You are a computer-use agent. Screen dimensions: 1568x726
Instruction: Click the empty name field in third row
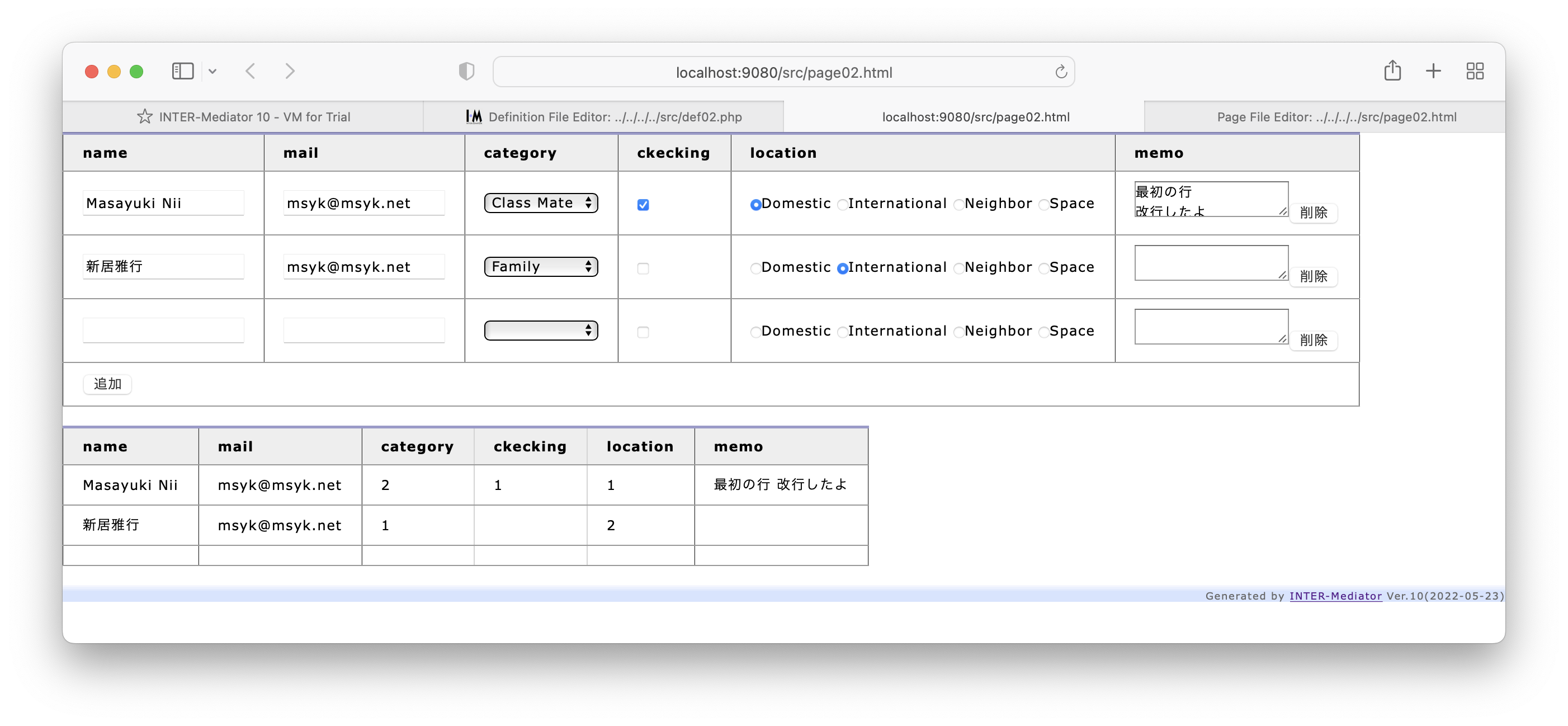(x=163, y=331)
